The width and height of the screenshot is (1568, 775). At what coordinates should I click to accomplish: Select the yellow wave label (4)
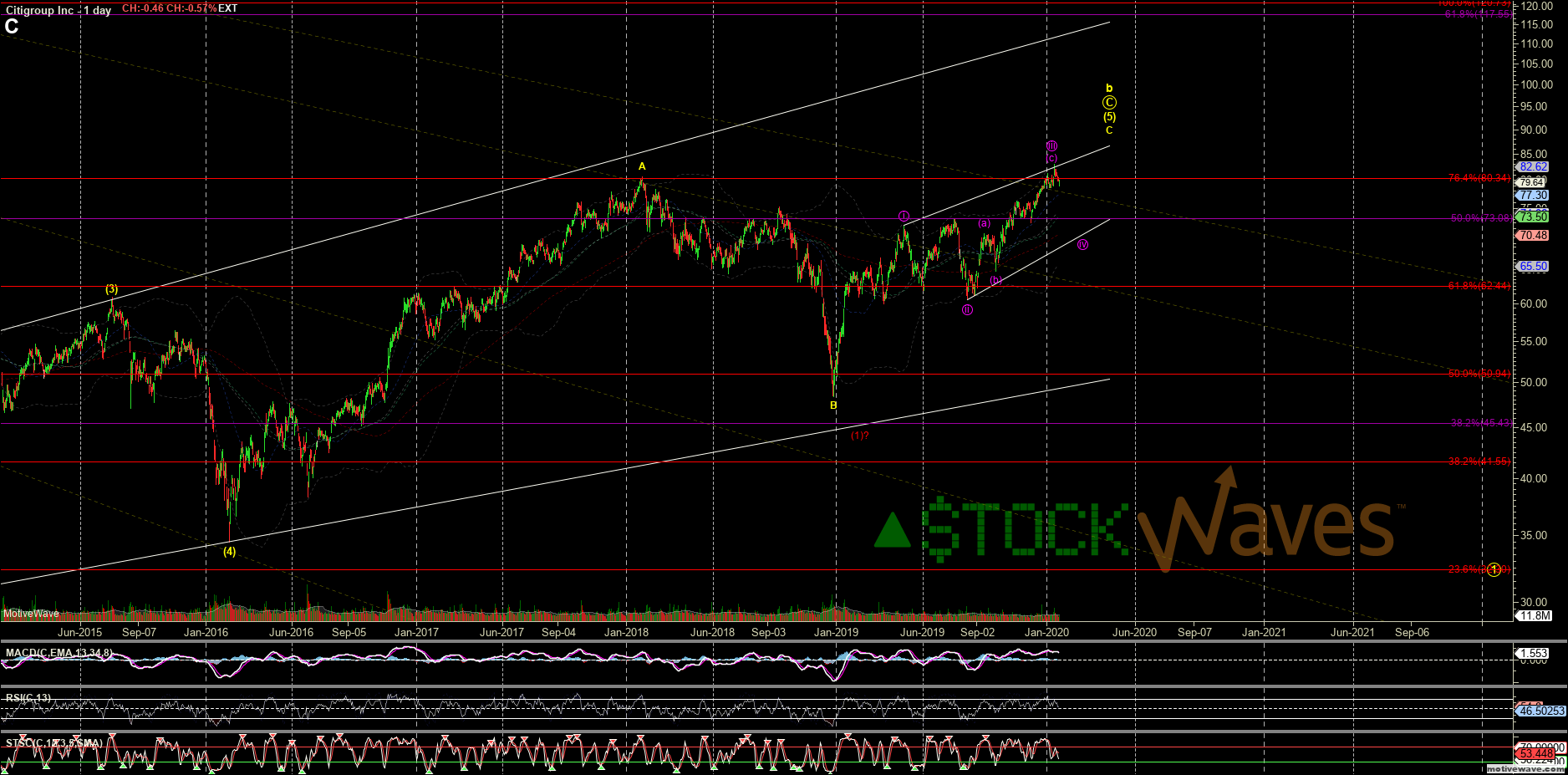(x=229, y=552)
